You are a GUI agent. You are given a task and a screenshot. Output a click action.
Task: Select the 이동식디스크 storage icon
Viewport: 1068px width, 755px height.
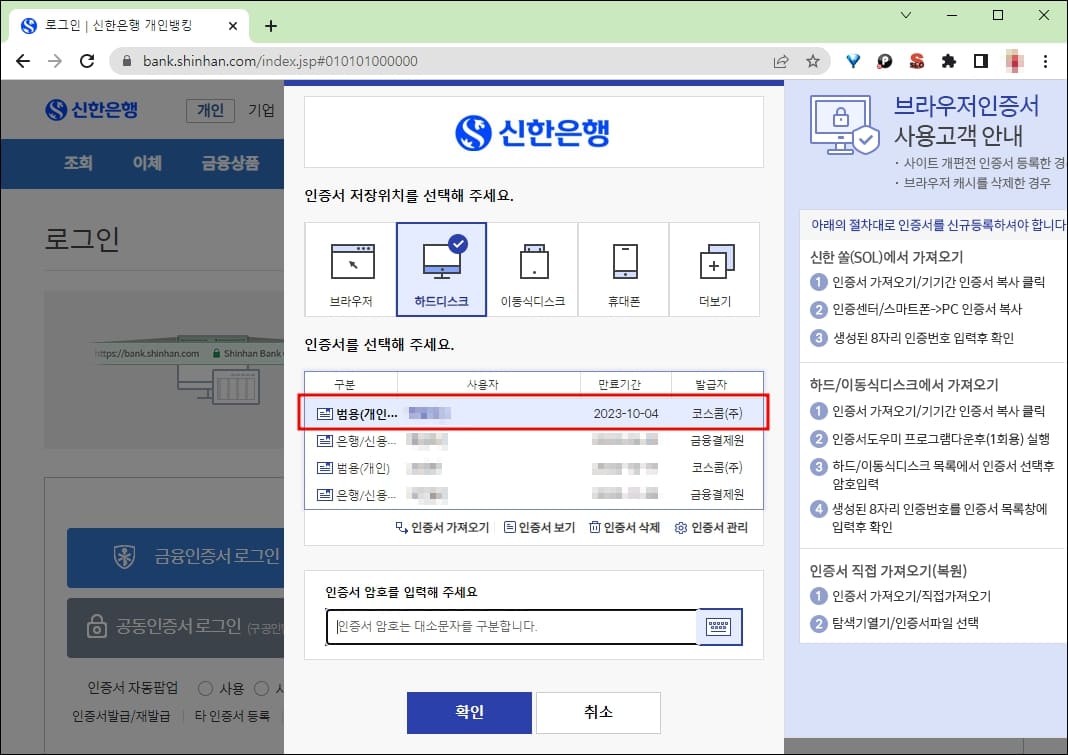(x=533, y=268)
